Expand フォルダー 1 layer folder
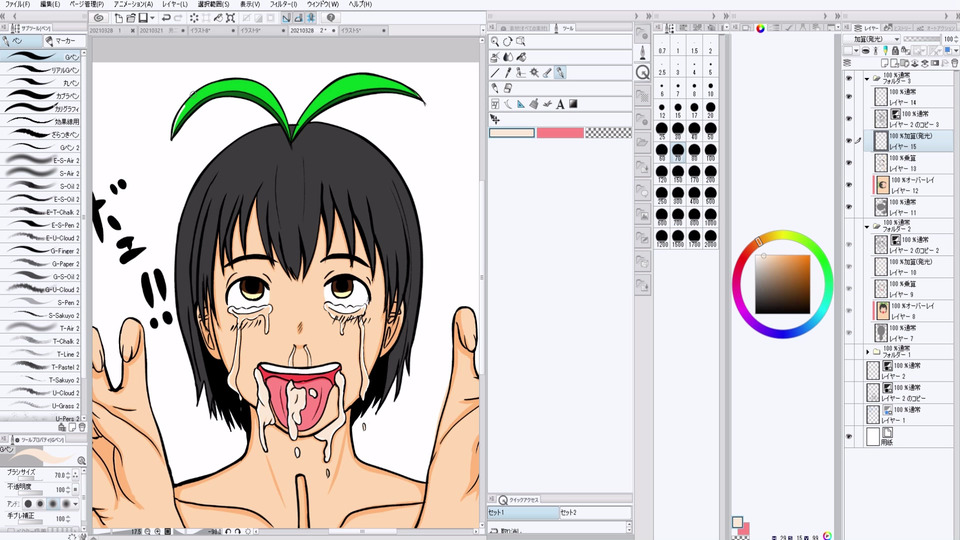960x540 pixels. coord(867,352)
